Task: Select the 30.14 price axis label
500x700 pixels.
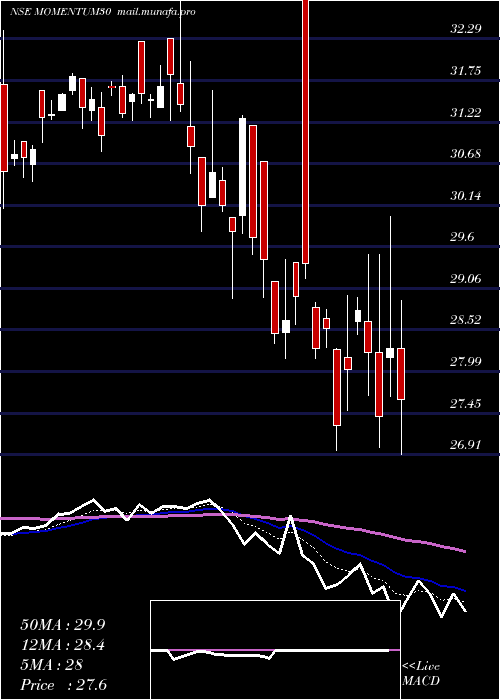Action: tap(466, 196)
